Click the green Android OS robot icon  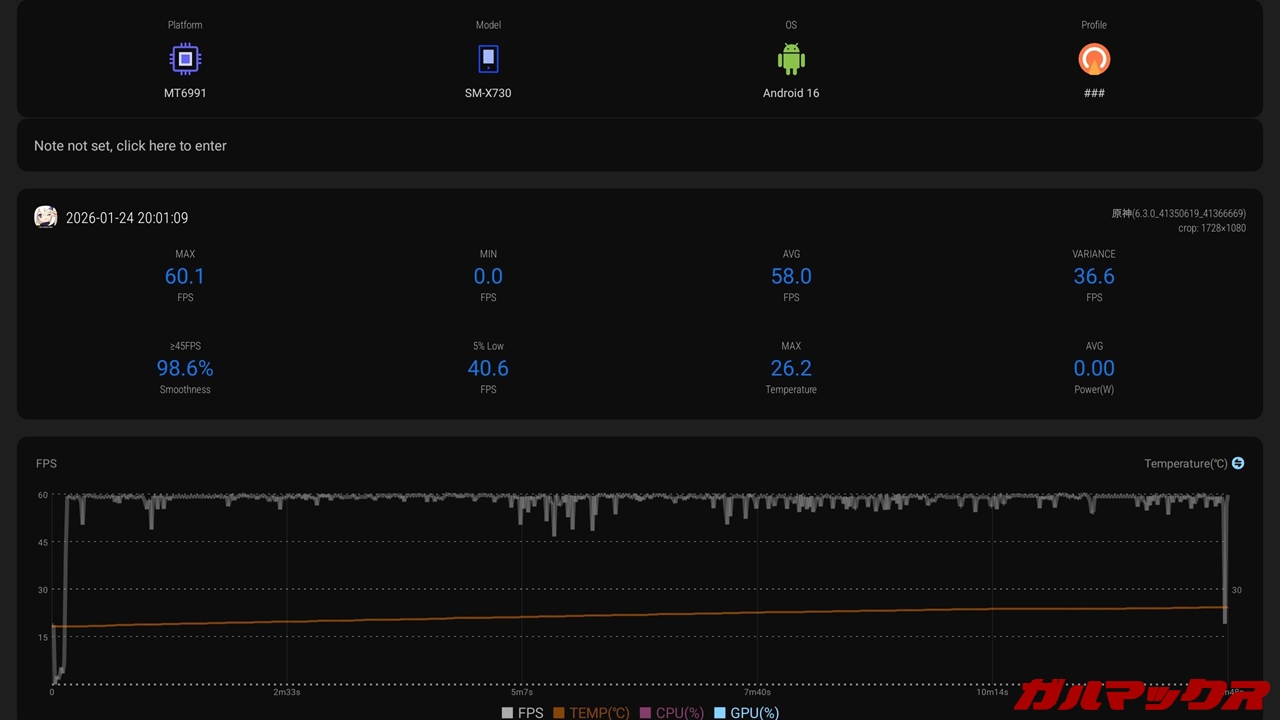(x=791, y=59)
